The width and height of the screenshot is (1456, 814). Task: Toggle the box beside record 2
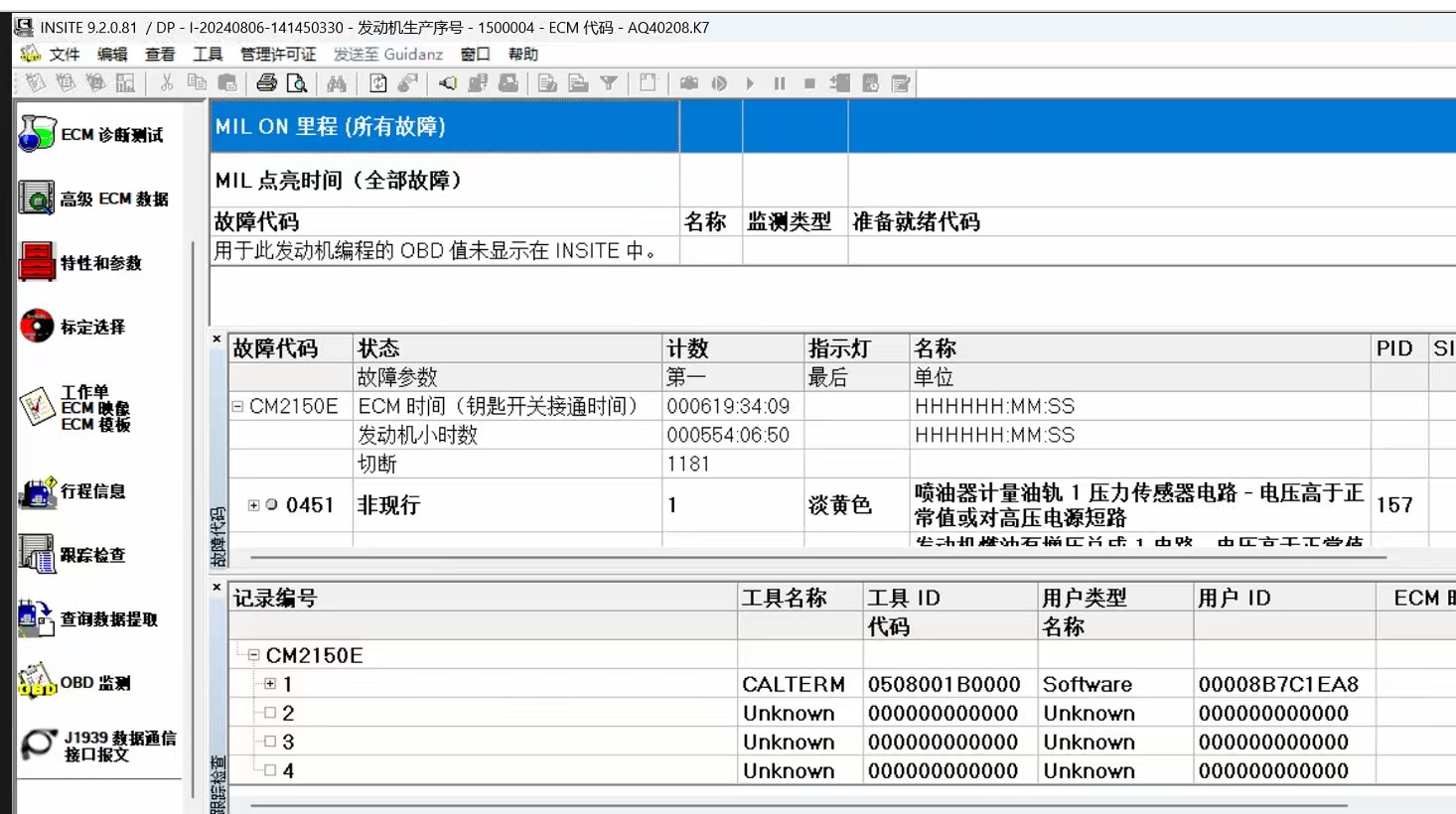point(270,713)
